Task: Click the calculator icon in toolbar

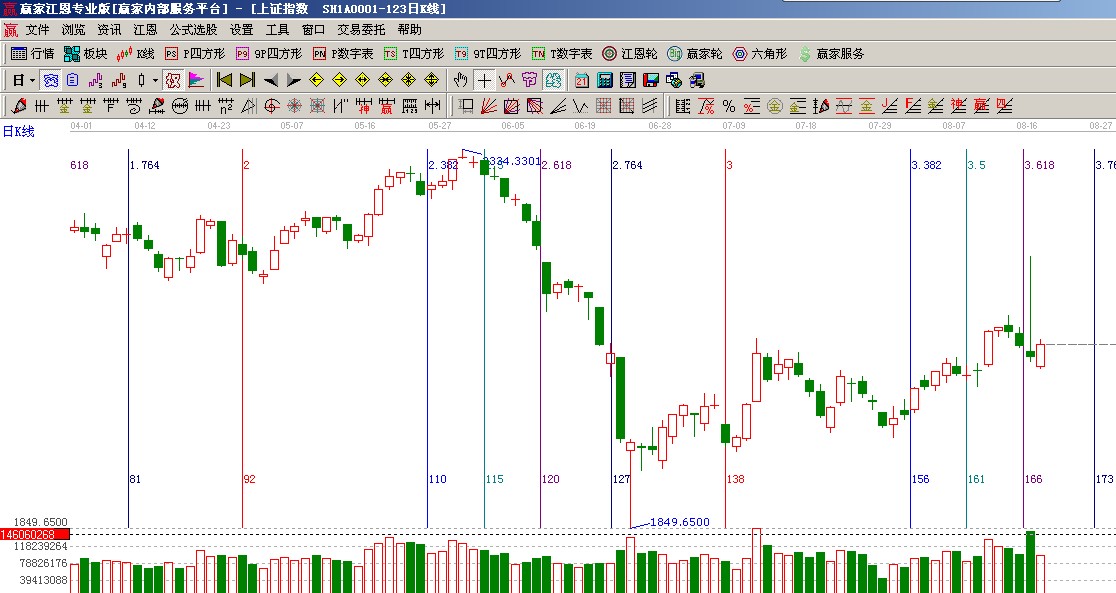Action: pos(604,80)
